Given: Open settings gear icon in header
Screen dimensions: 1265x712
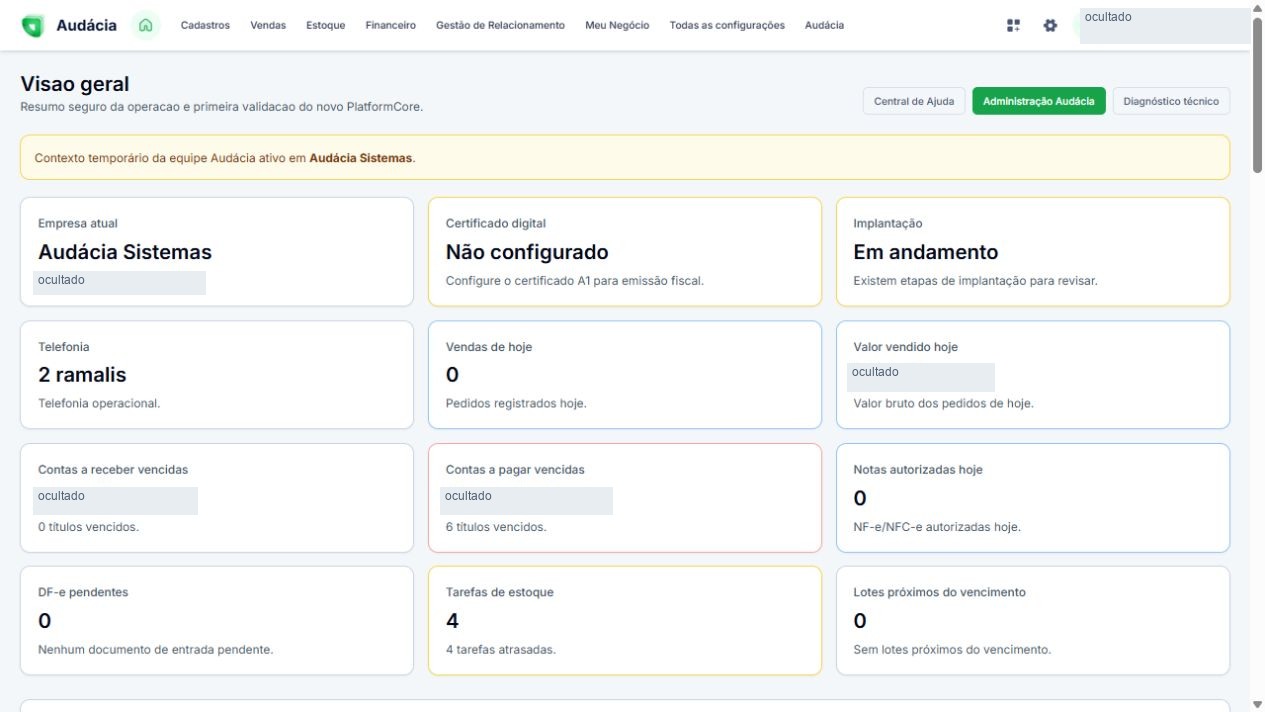Looking at the screenshot, I should [x=1050, y=25].
